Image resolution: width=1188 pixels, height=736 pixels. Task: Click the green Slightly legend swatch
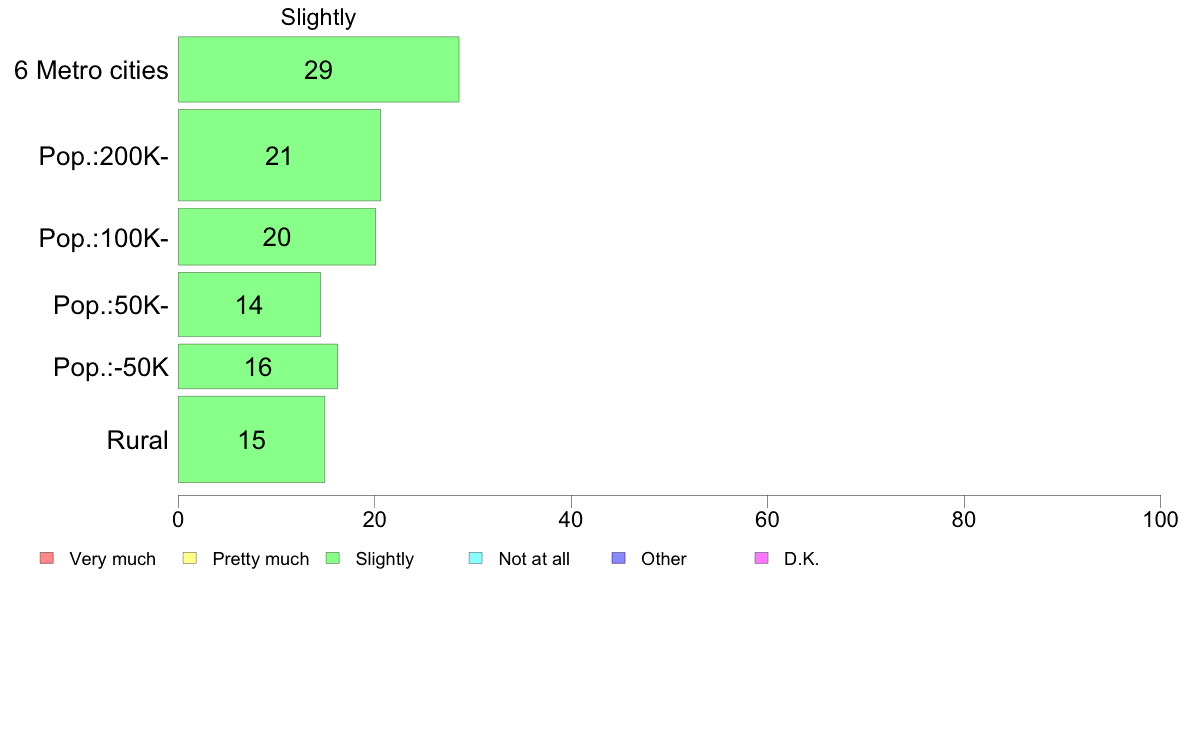tap(333, 559)
